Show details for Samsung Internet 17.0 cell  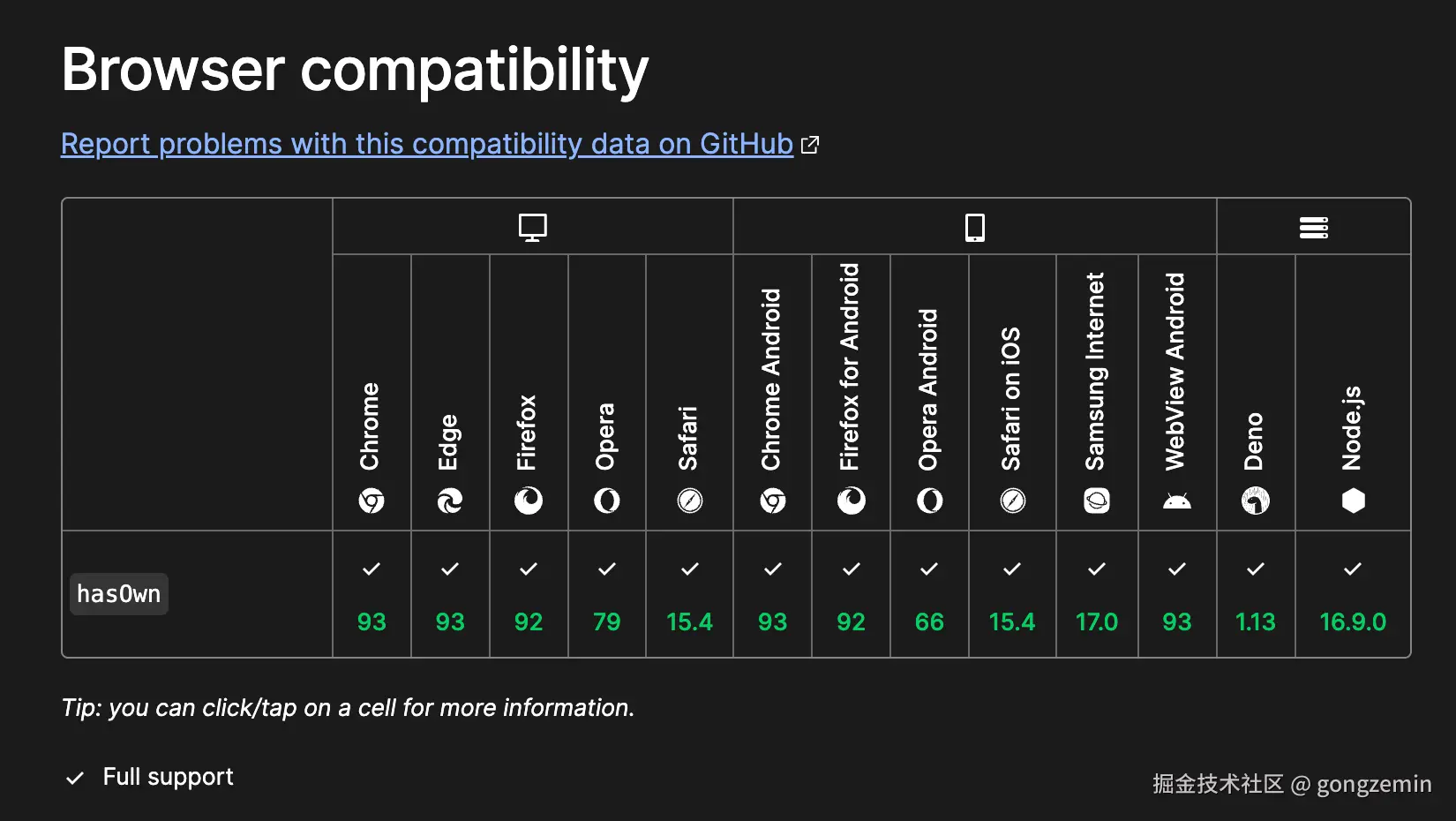tap(1097, 594)
